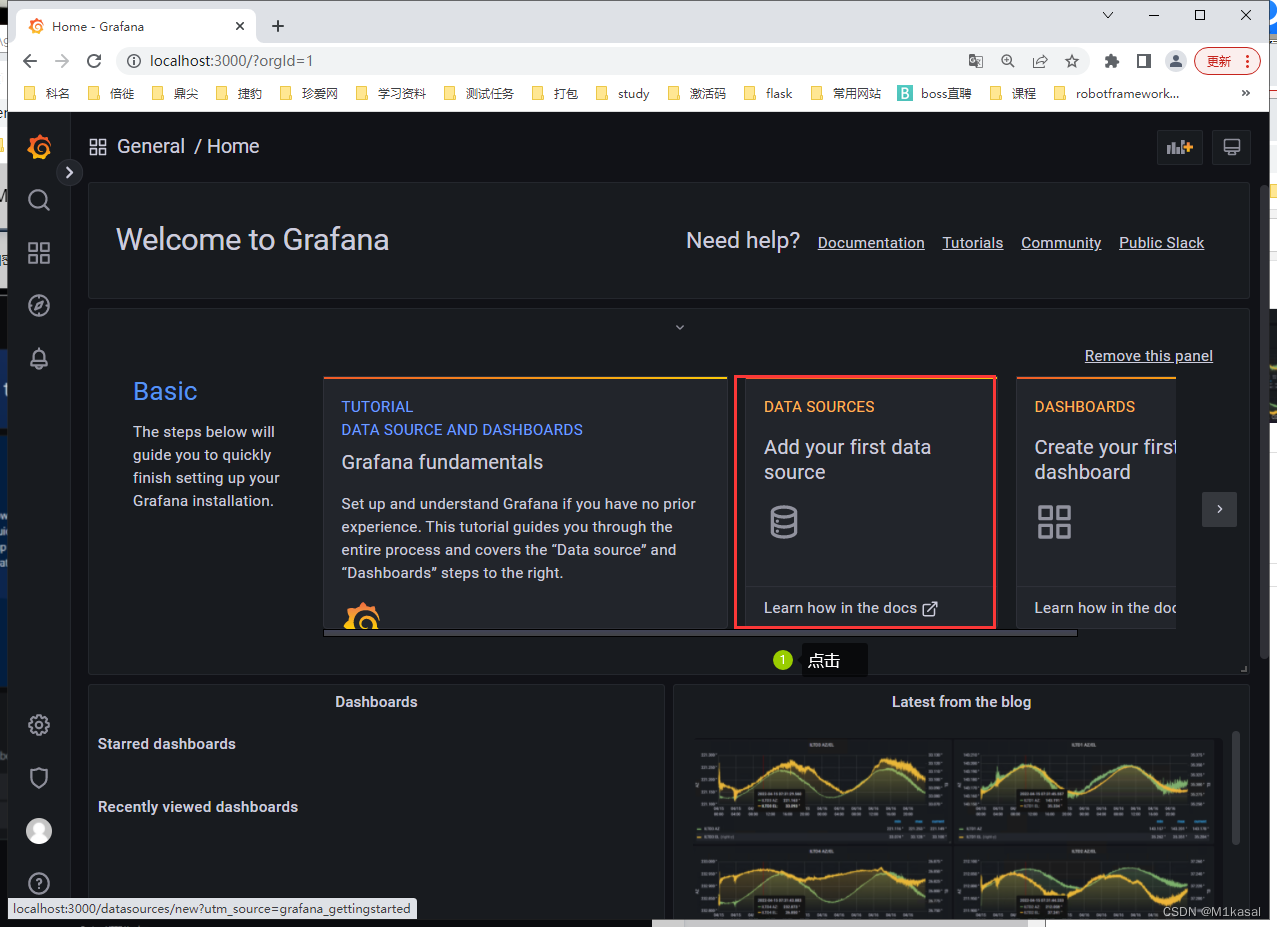Open the Chrome extensions puzzle icon
1277x927 pixels.
click(1111, 61)
